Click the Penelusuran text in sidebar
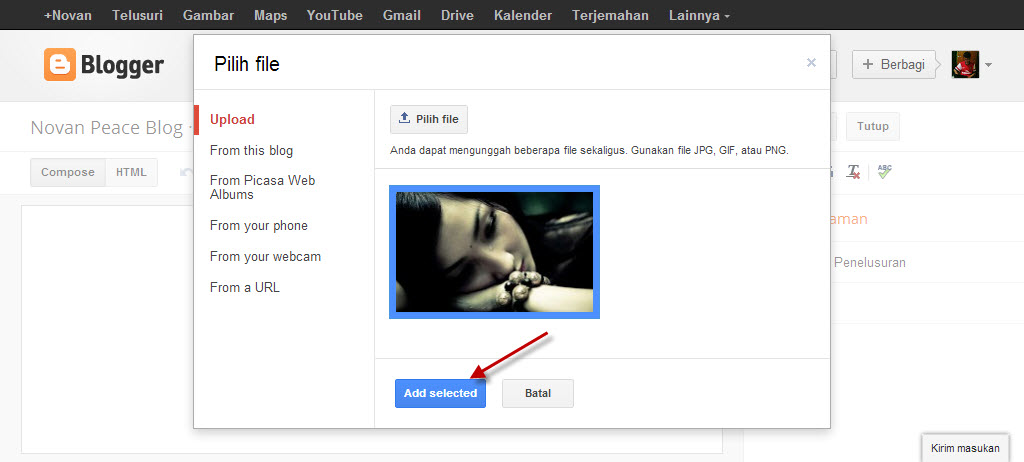Image resolution: width=1024 pixels, height=462 pixels. click(x=870, y=263)
